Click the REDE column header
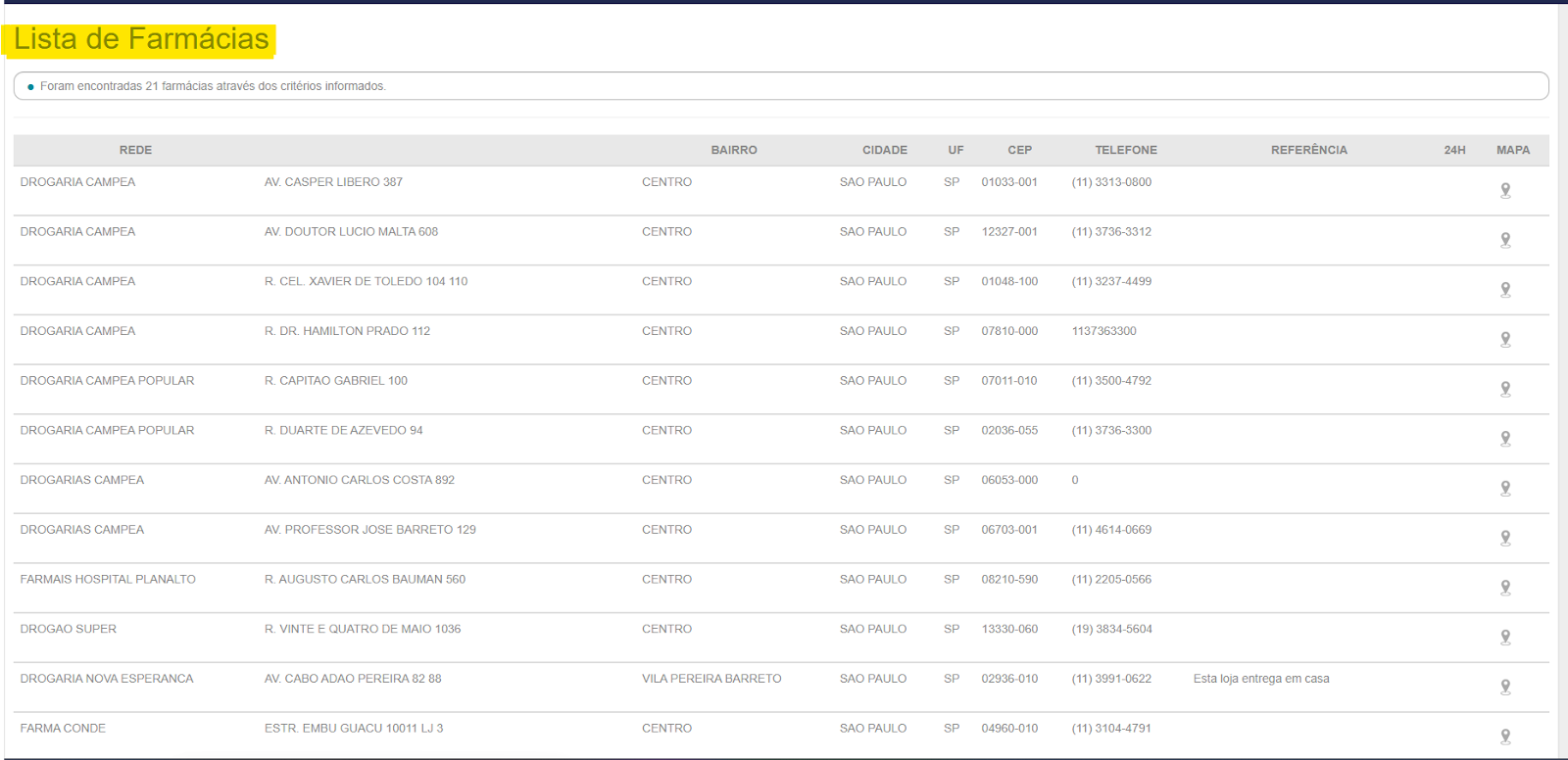 (x=135, y=150)
